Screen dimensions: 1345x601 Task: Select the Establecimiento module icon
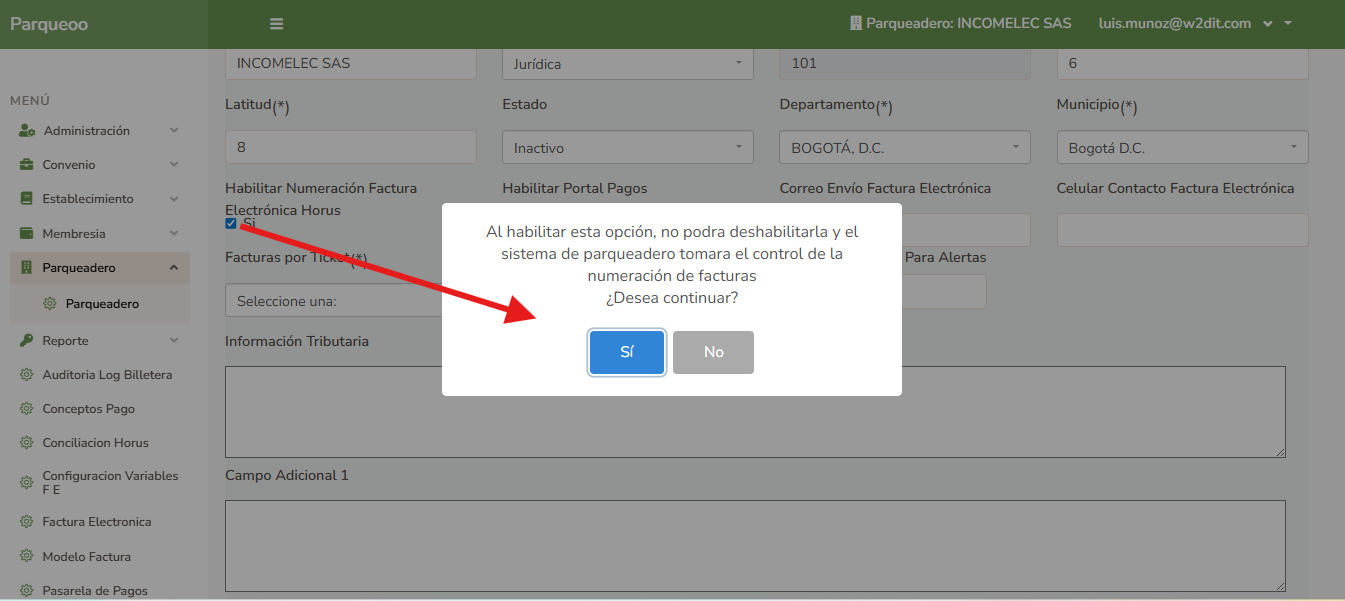point(25,198)
